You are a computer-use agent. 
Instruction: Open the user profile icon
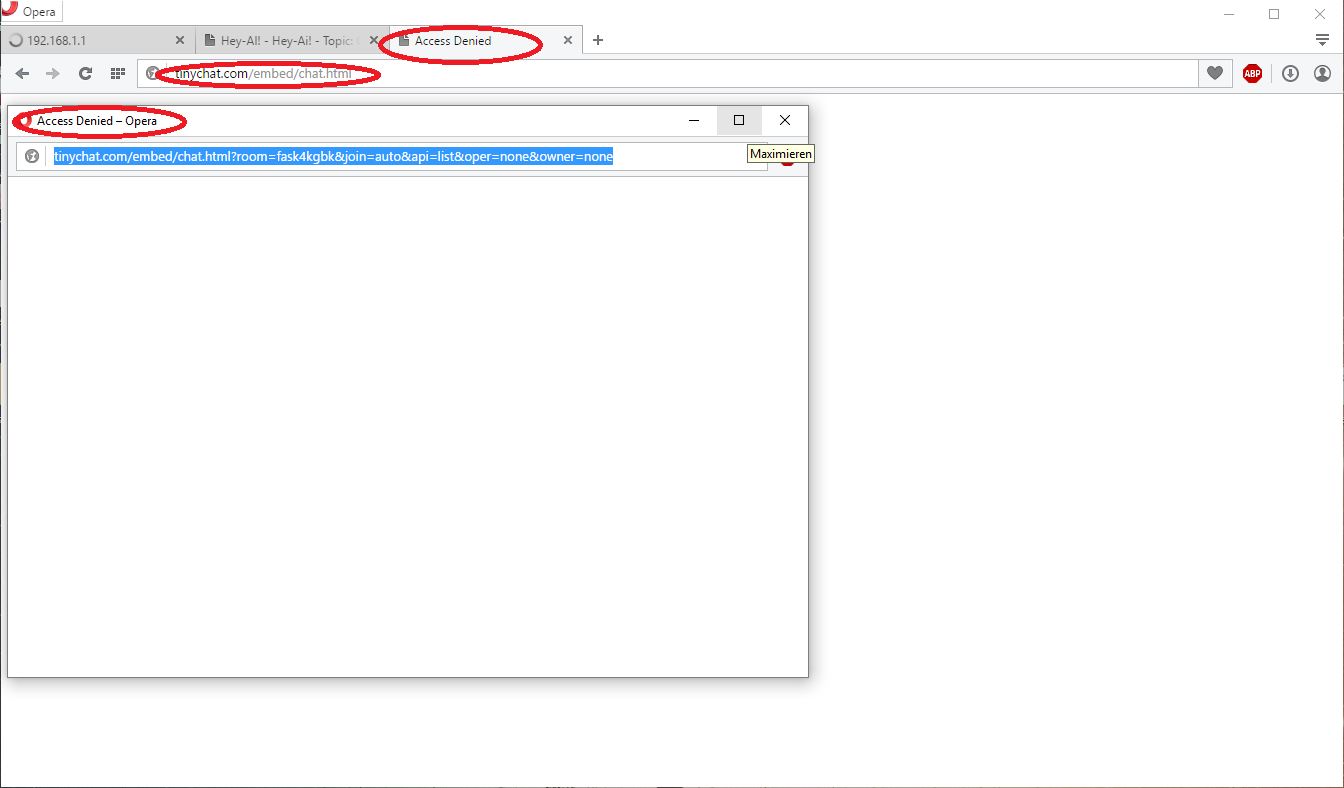(x=1322, y=73)
